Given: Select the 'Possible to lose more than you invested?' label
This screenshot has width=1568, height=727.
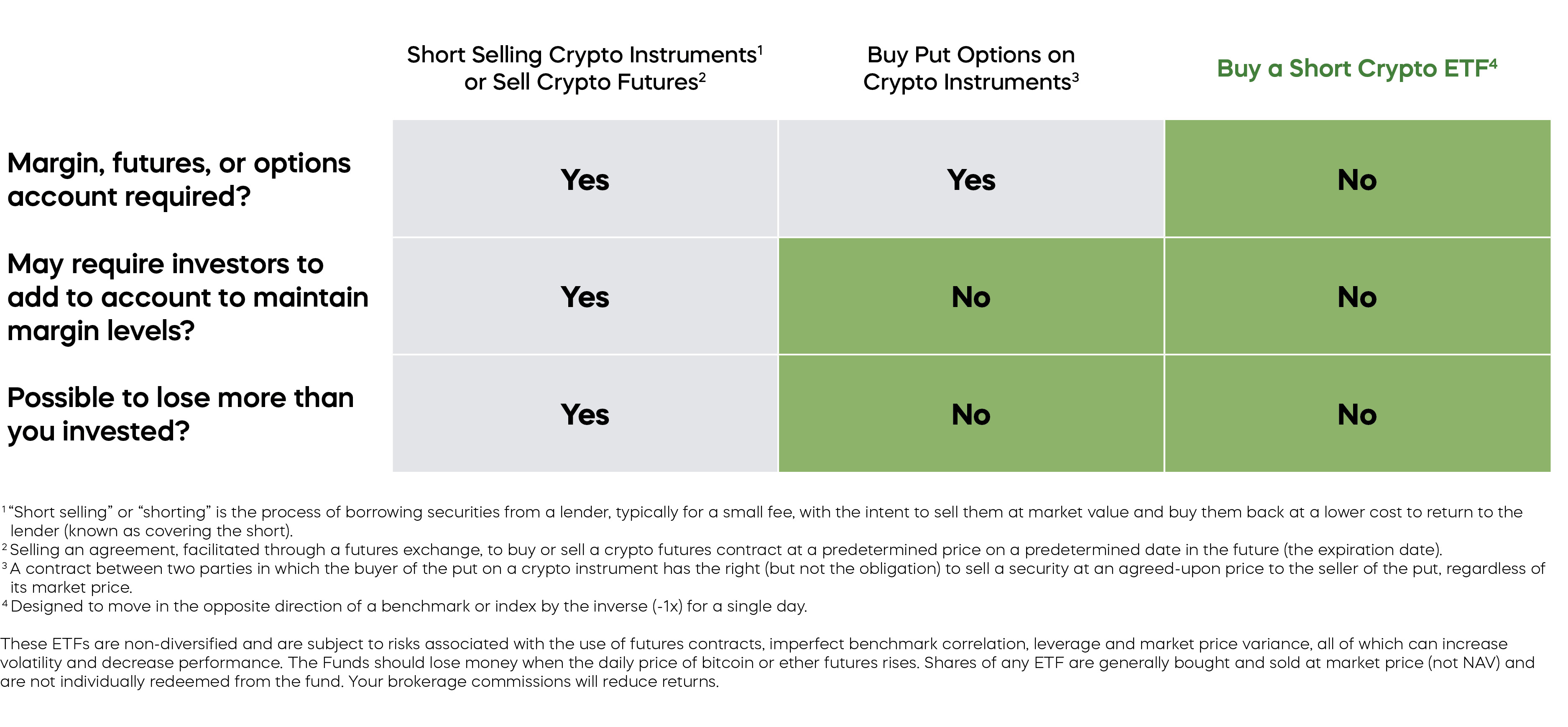Looking at the screenshot, I should tap(180, 414).
